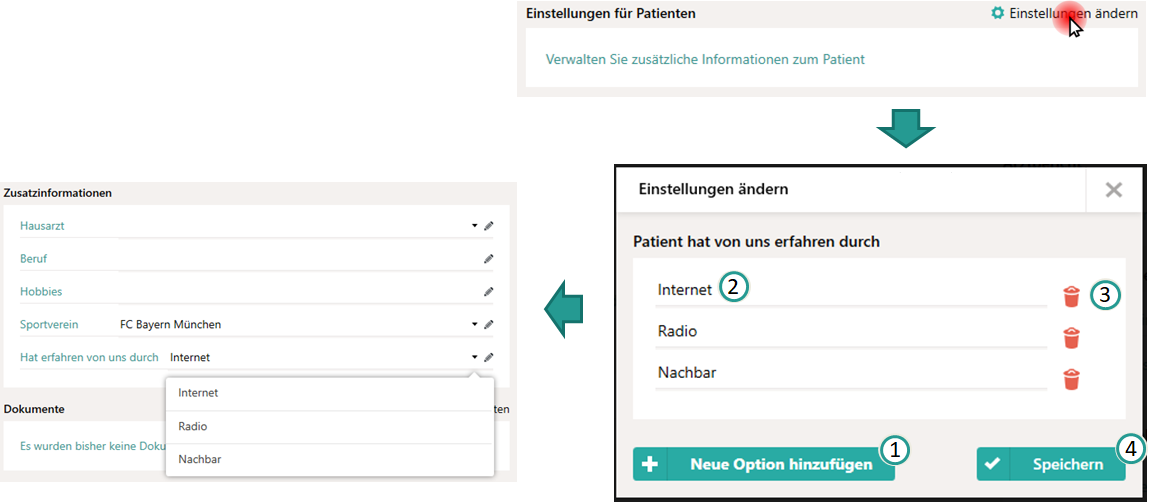This screenshot has width=1149, height=502.
Task: Close the Einstellungen ändern dialog
Action: tap(1113, 190)
